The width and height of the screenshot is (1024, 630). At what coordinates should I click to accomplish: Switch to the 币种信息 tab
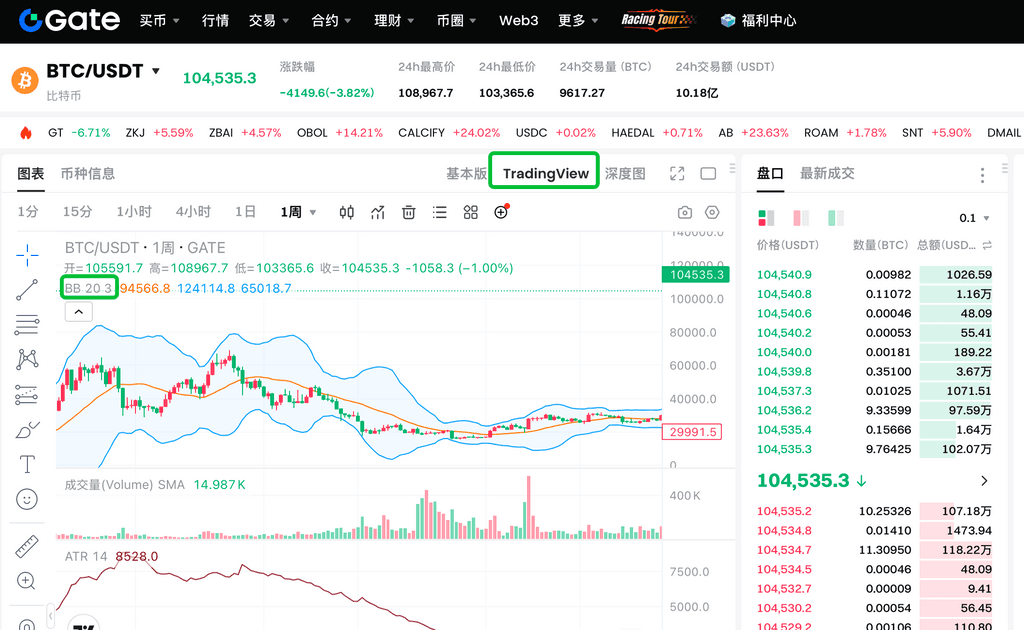point(88,173)
